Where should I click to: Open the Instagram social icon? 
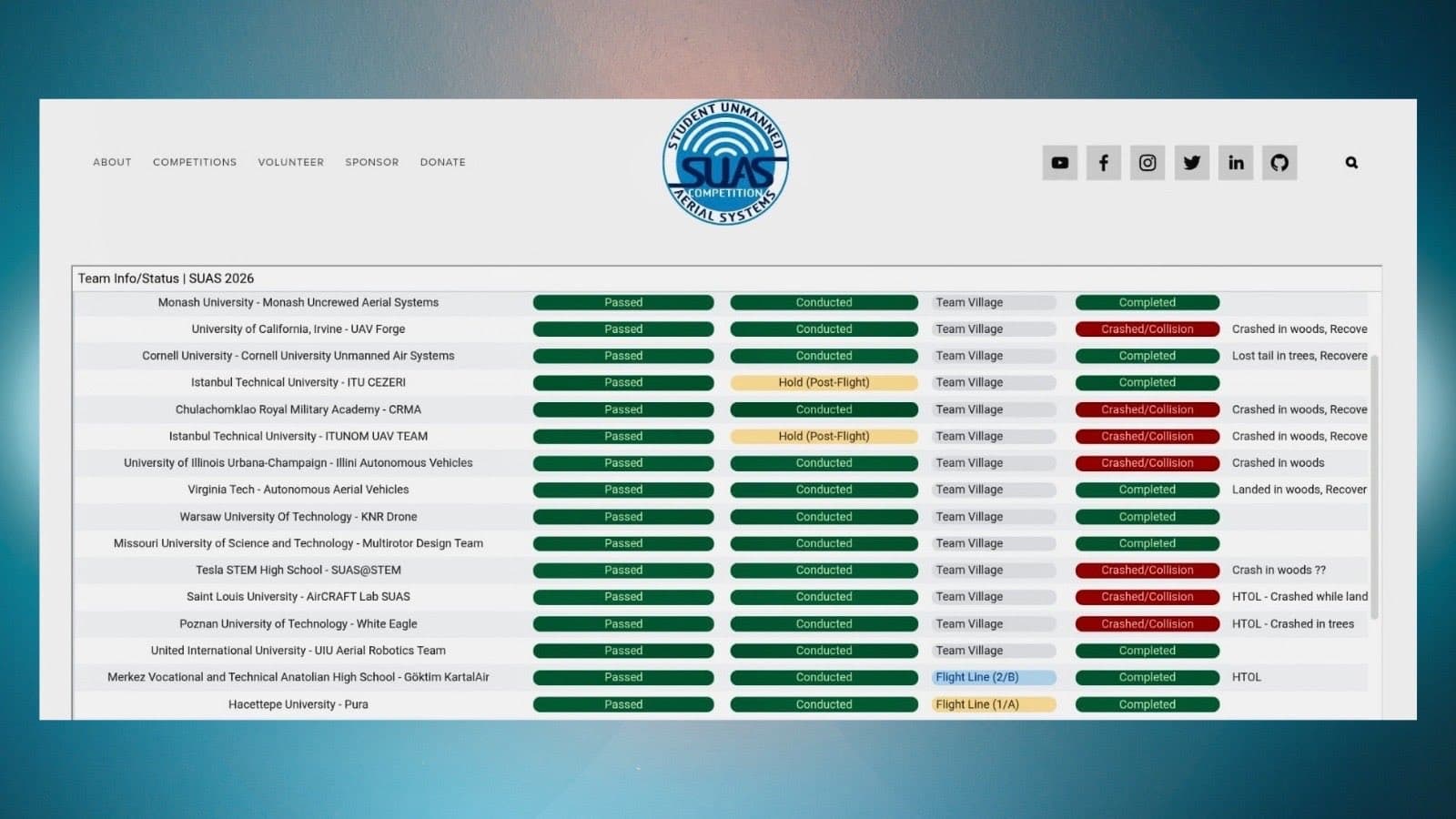coord(1148,163)
